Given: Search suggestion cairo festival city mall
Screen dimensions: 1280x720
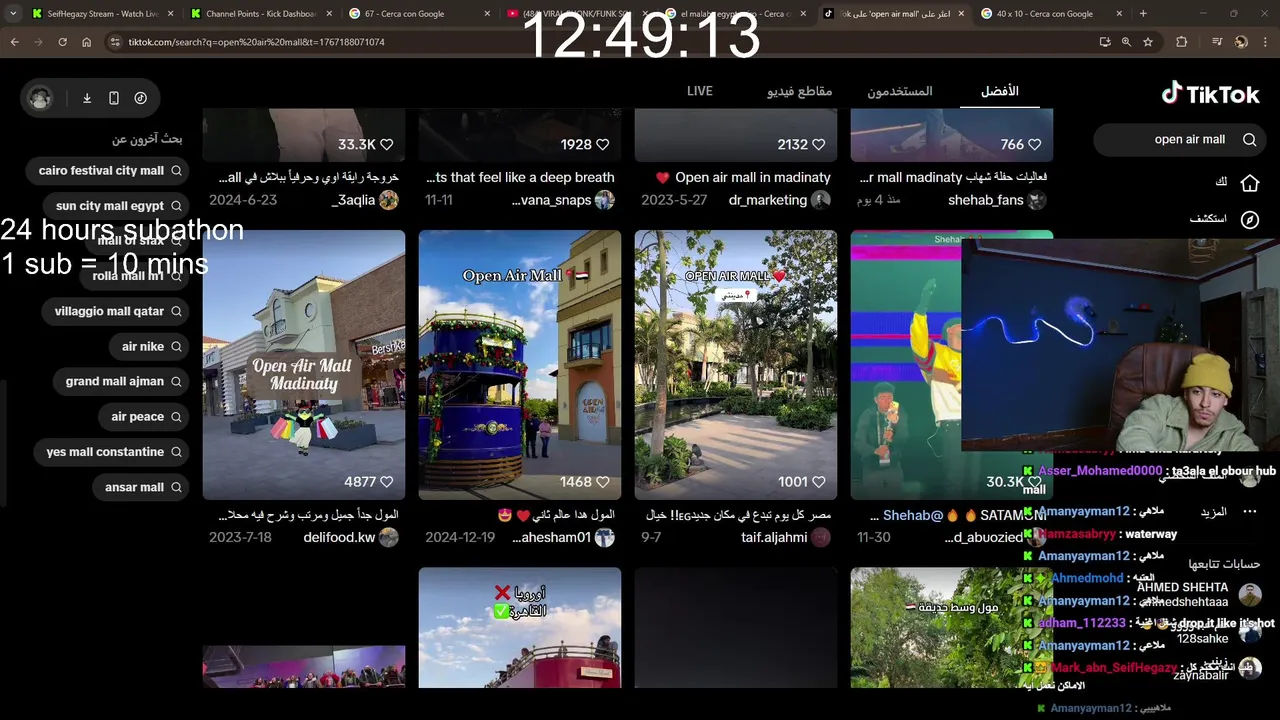Looking at the screenshot, I should 109,171.
